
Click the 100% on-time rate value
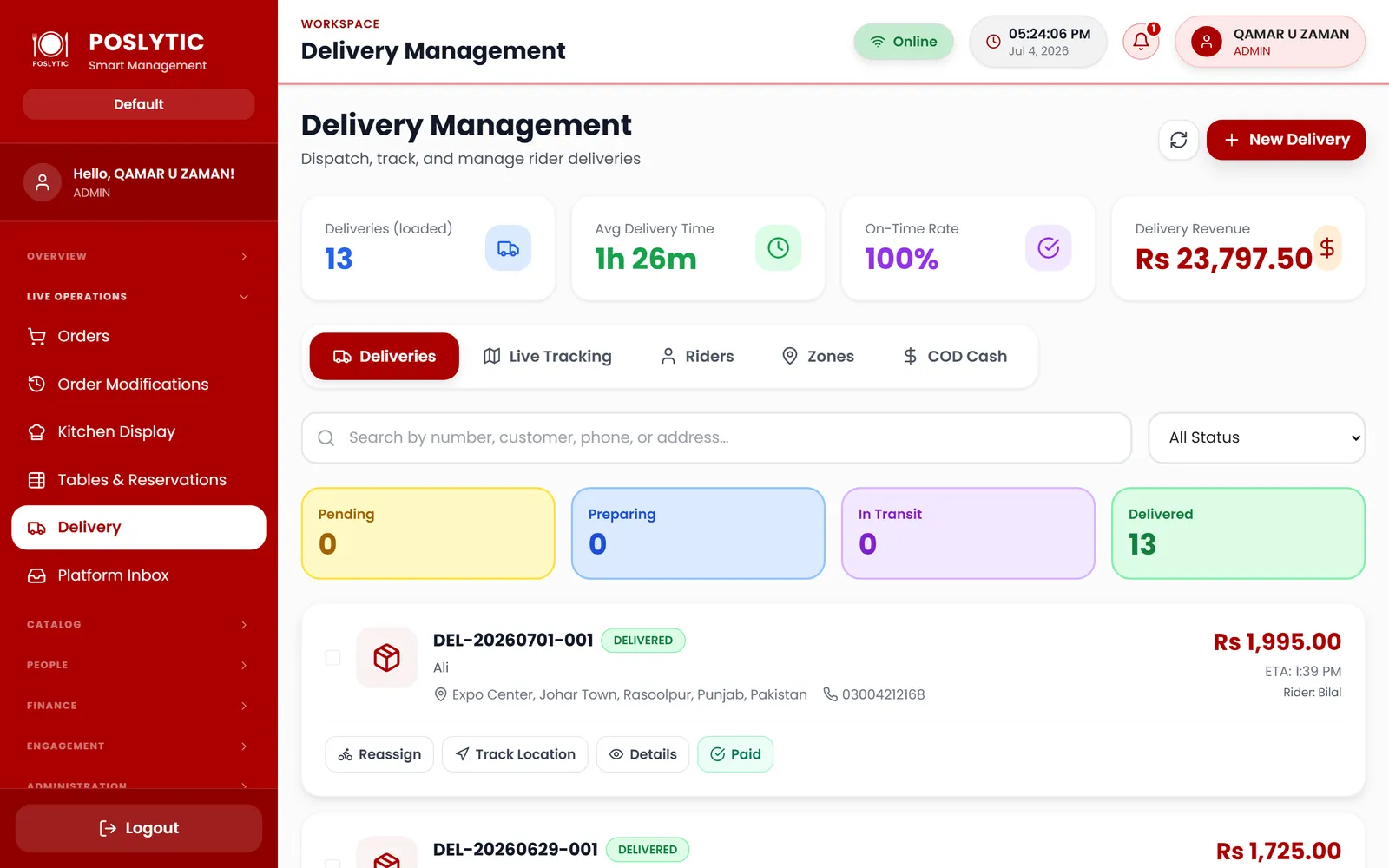click(x=902, y=259)
